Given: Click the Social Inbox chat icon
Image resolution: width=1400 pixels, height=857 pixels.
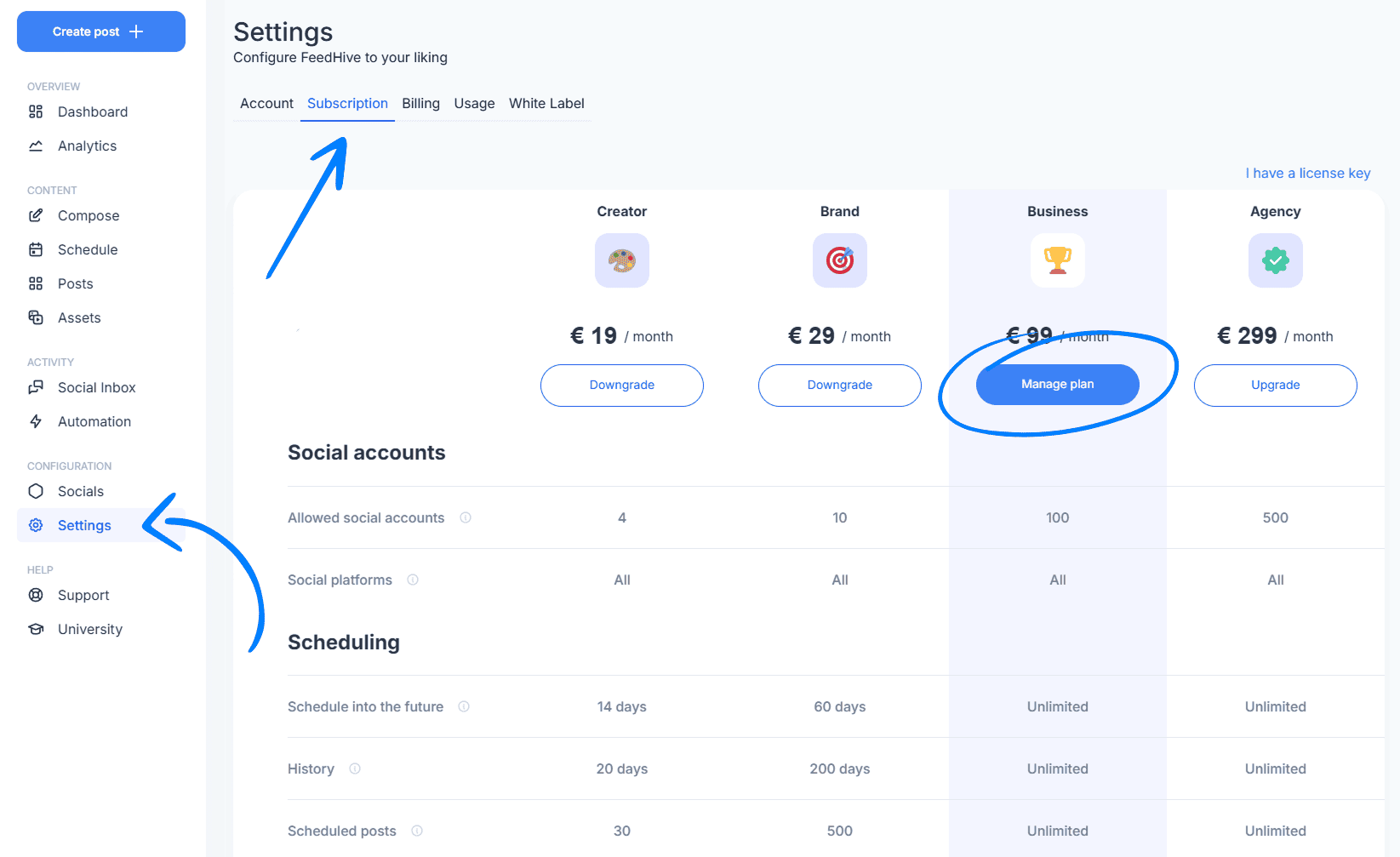Looking at the screenshot, I should (x=36, y=387).
